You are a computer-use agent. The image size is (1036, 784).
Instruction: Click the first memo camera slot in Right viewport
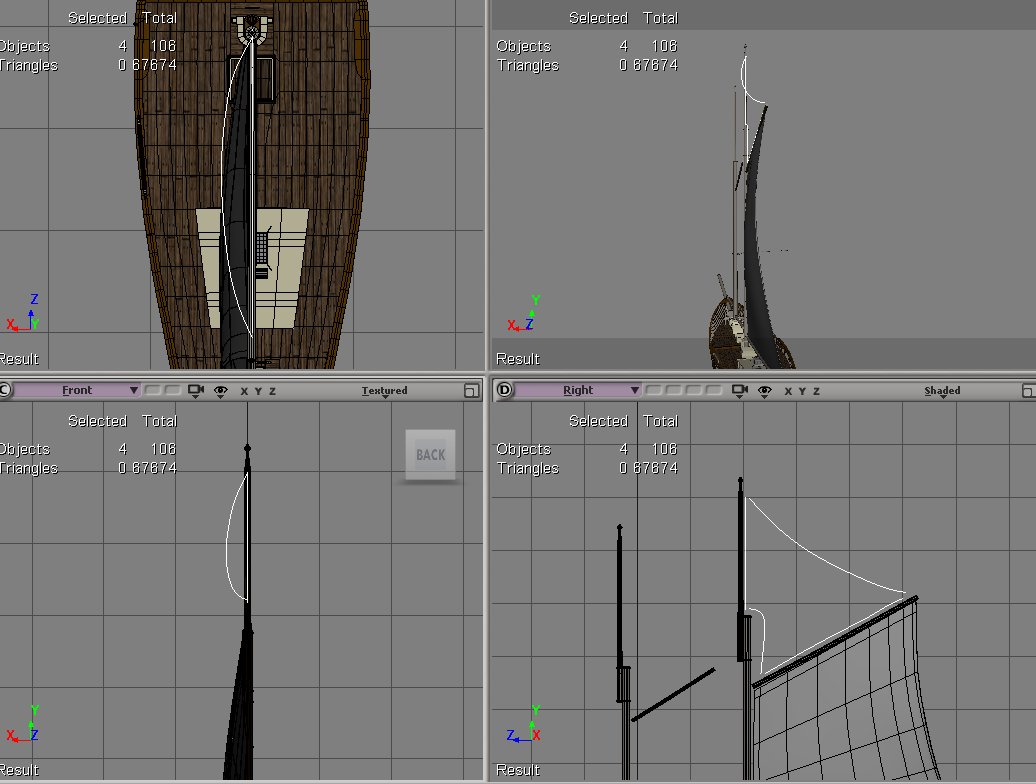pyautogui.click(x=655, y=390)
